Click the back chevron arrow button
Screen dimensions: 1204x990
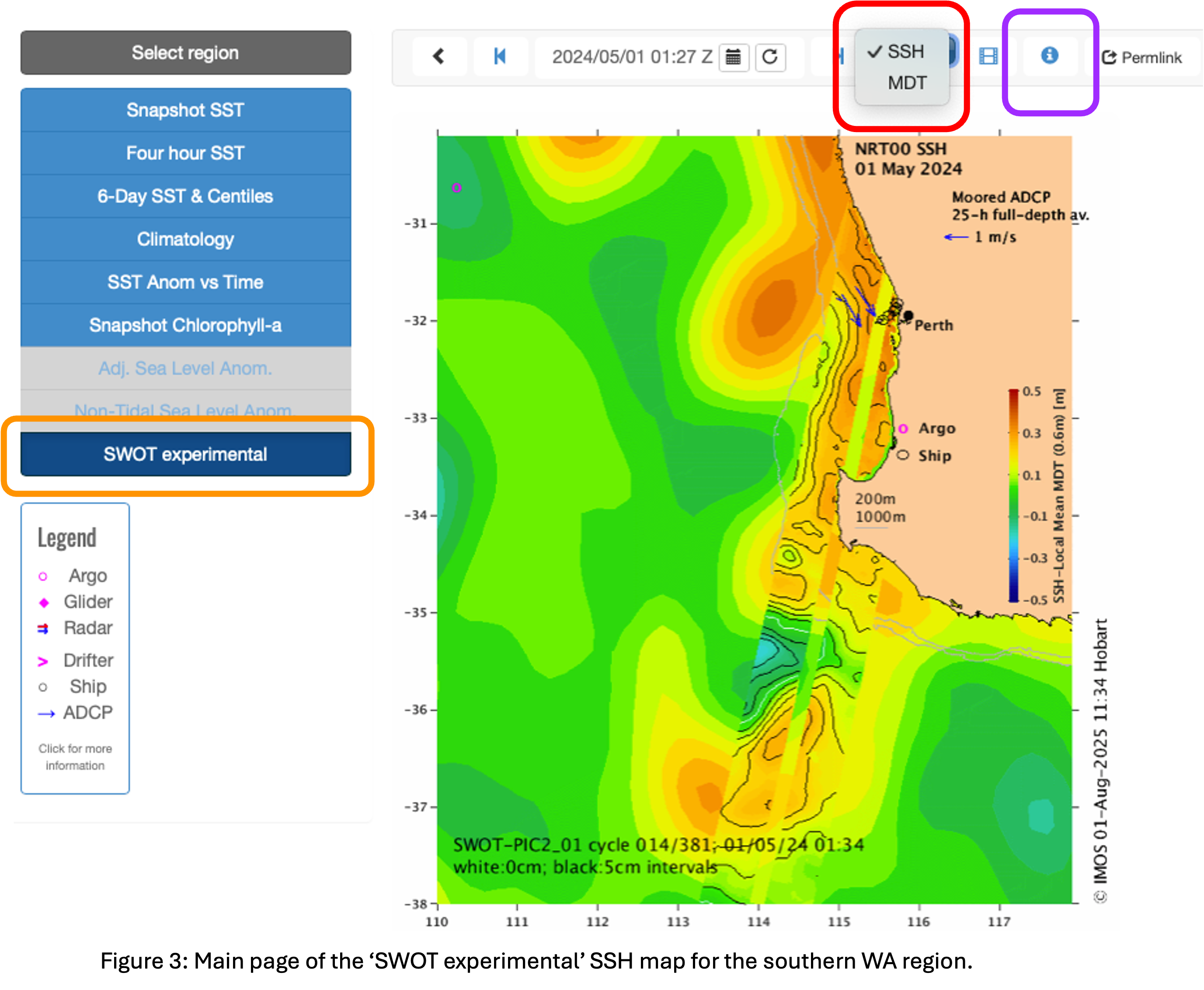click(x=438, y=56)
